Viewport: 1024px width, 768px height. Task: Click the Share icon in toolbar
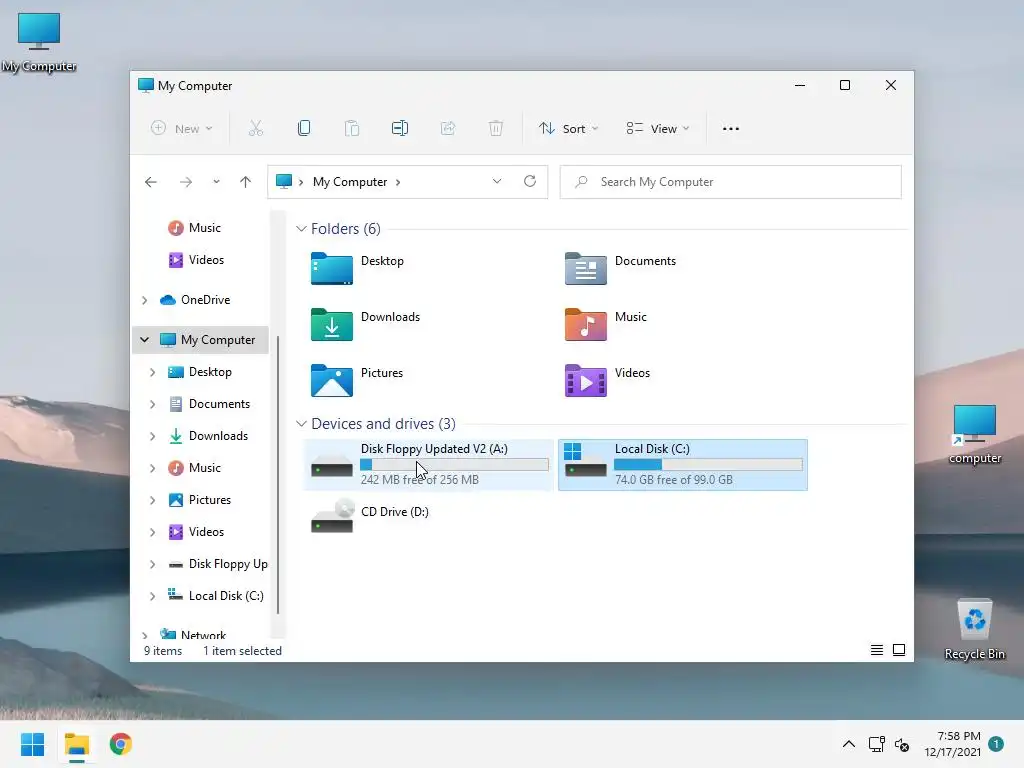coord(448,129)
